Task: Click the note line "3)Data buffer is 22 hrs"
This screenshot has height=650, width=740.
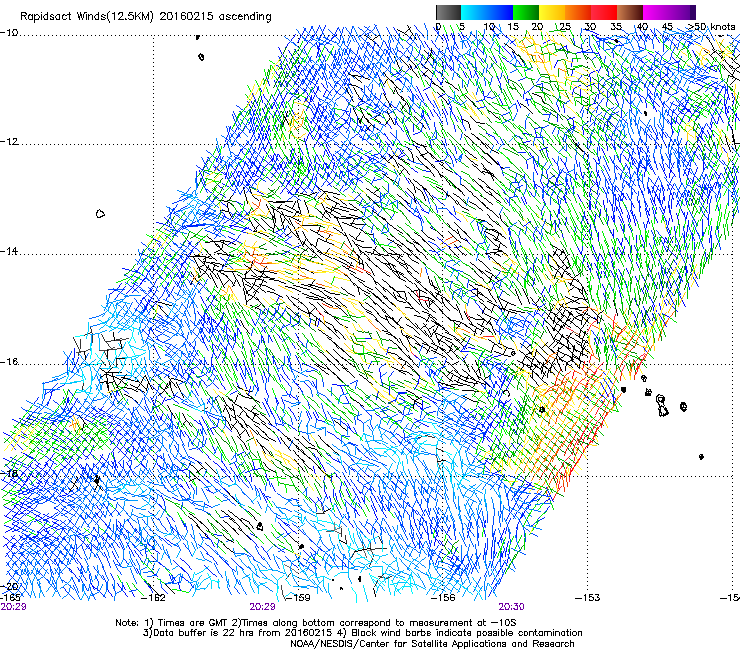Action: tap(362, 633)
